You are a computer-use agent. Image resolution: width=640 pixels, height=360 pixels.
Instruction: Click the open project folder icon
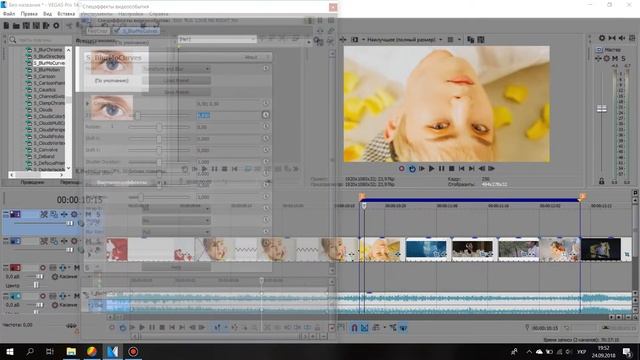point(16,26)
